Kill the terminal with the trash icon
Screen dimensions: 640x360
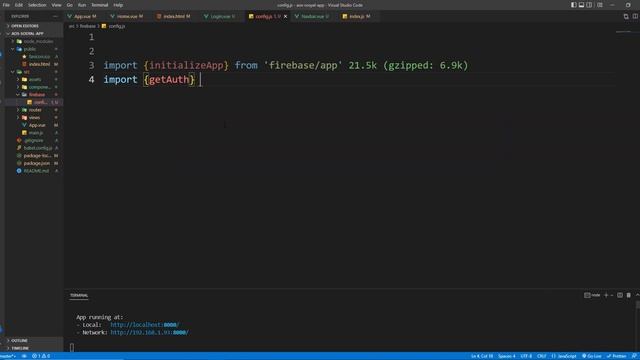[629, 295]
